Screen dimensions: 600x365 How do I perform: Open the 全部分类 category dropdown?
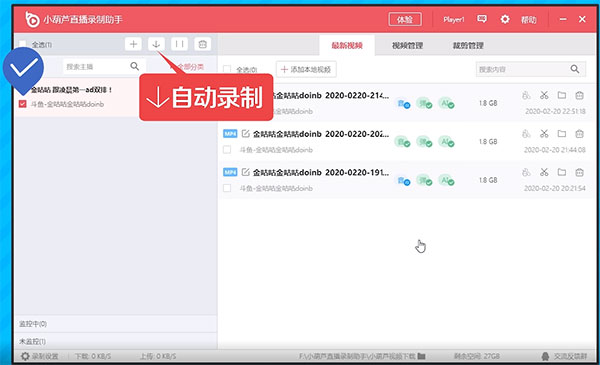point(188,67)
